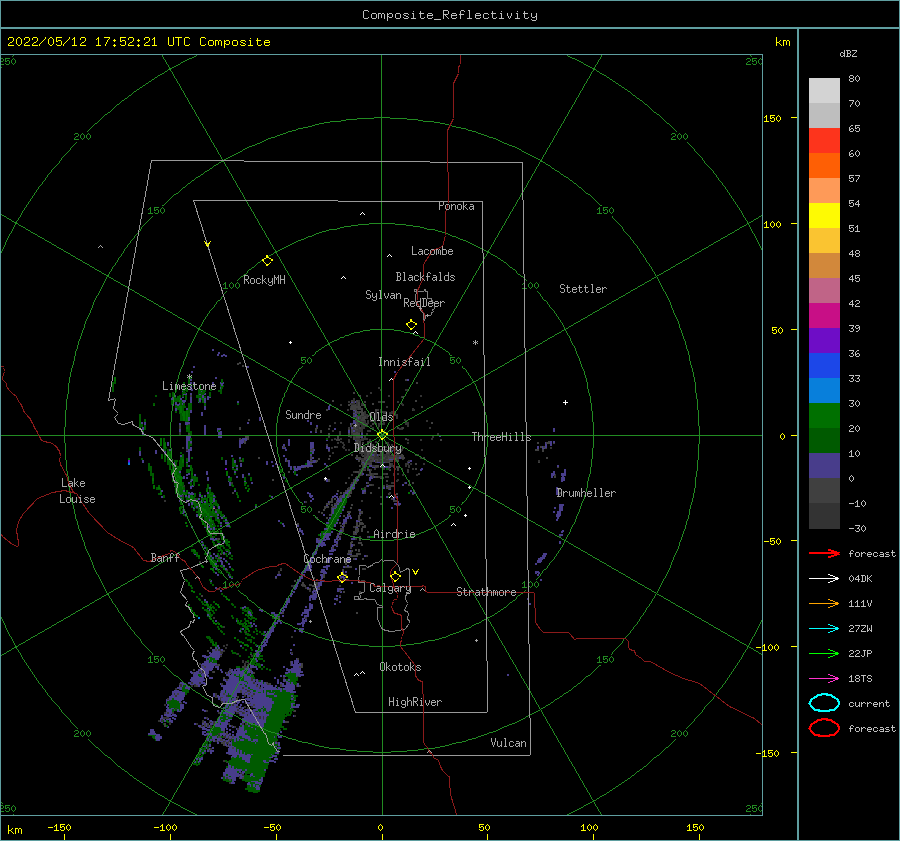
Task: Click the magenta 18TS arrow legend icon
Action: point(824,678)
